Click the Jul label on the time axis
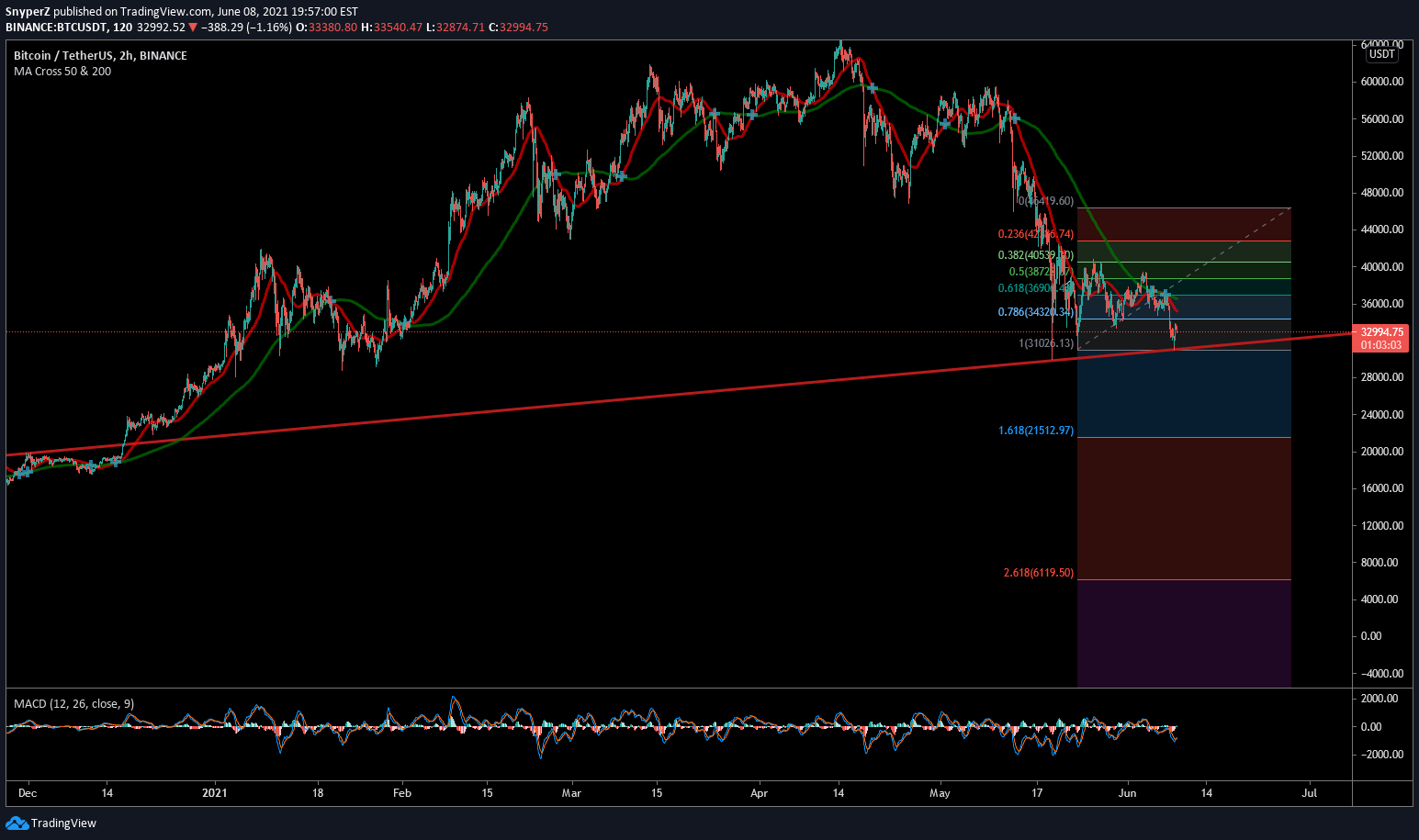Screen dimensions: 1419x840 1308,792
